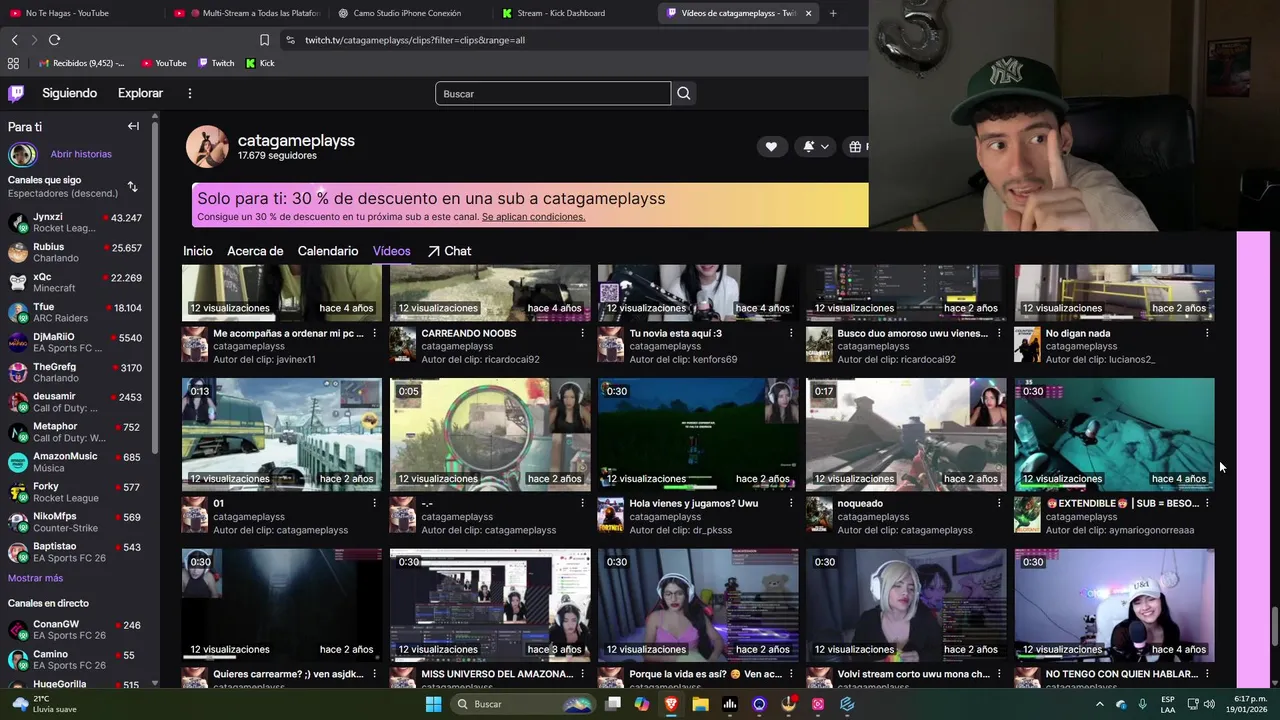
Task: Click the search magnifier button
Action: (x=683, y=93)
